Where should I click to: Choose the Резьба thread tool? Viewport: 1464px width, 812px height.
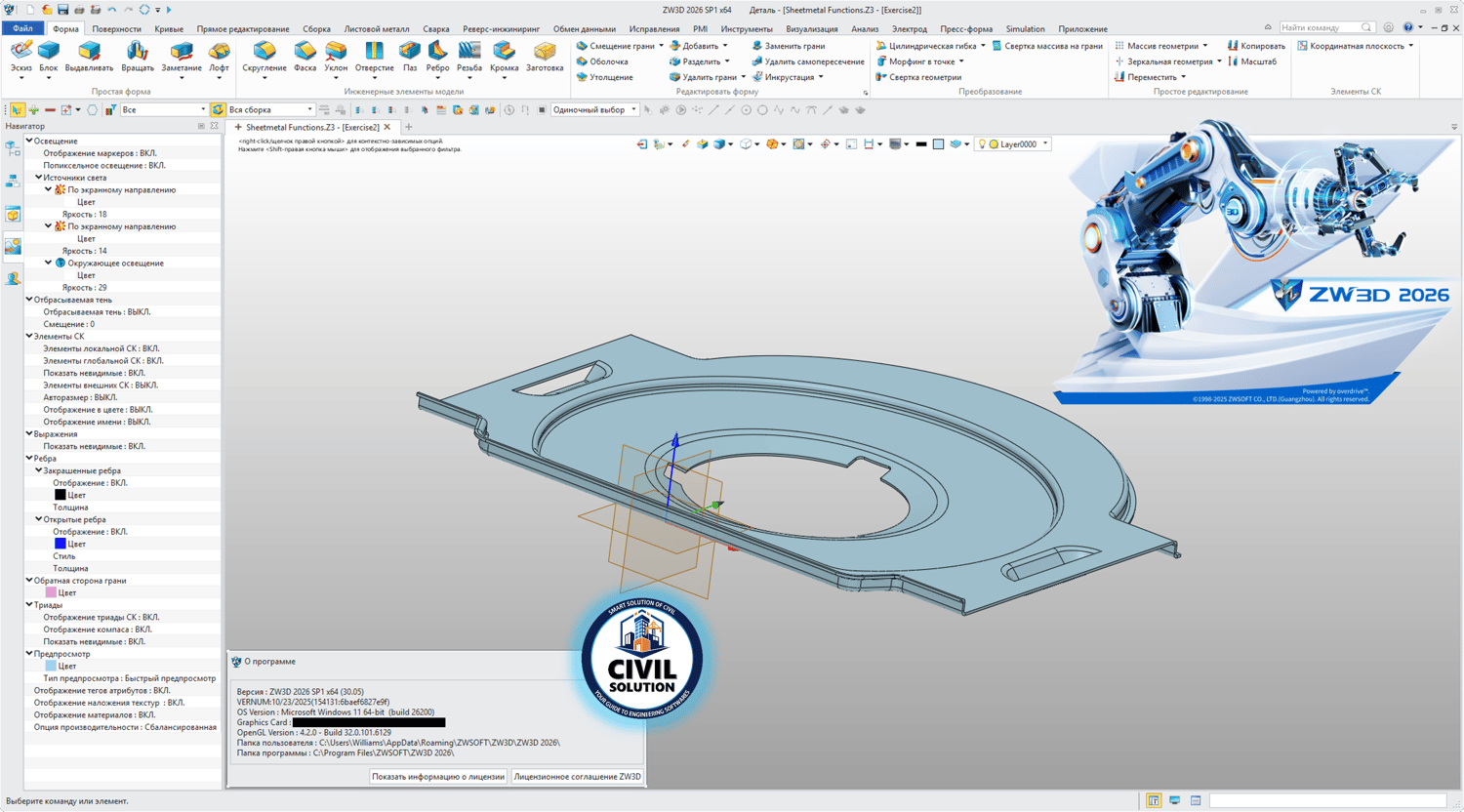[x=469, y=57]
